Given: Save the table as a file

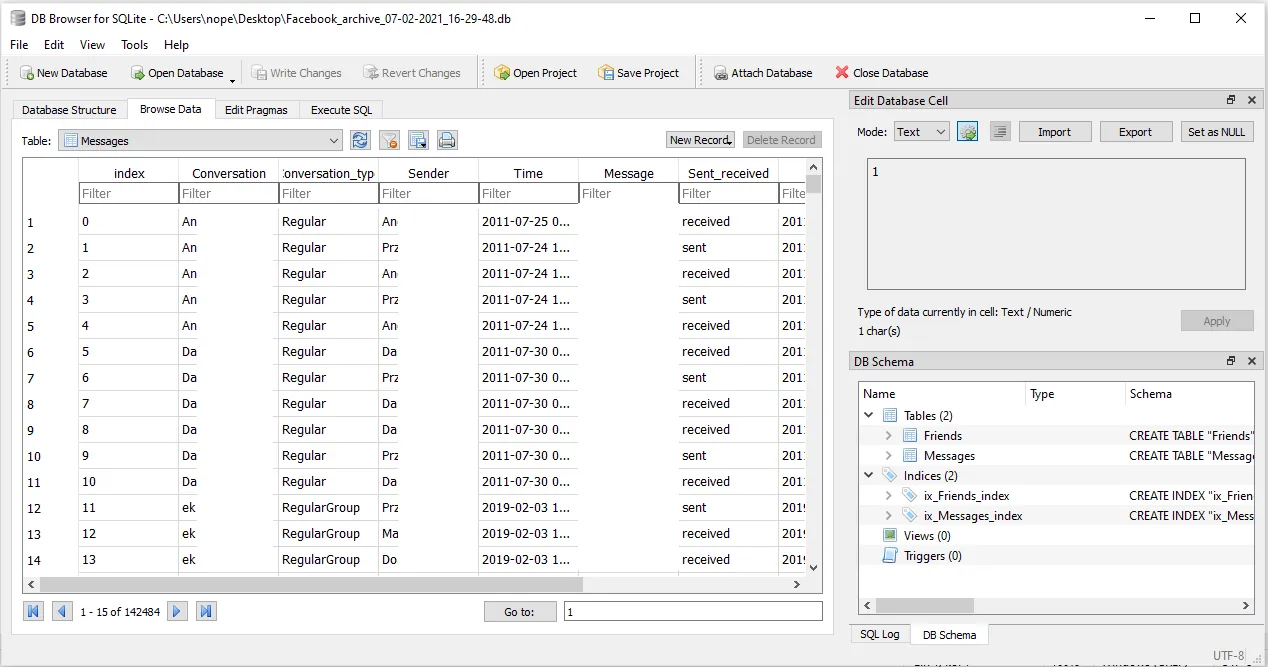Looking at the screenshot, I should [x=418, y=140].
